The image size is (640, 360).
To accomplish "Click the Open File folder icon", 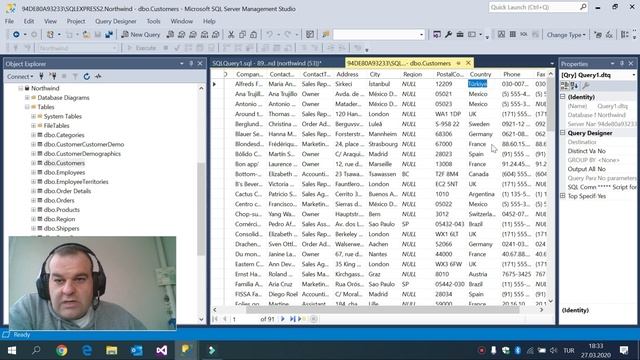I will [x=86, y=35].
